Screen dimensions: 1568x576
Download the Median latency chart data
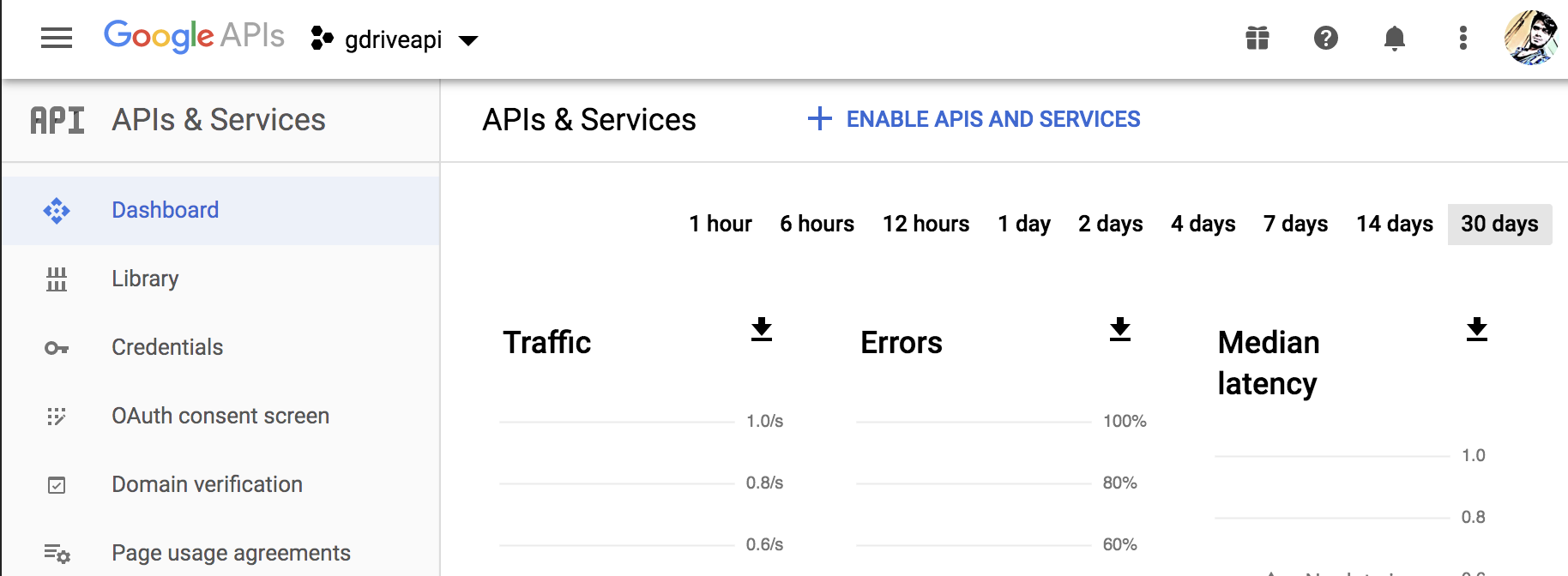1477,330
